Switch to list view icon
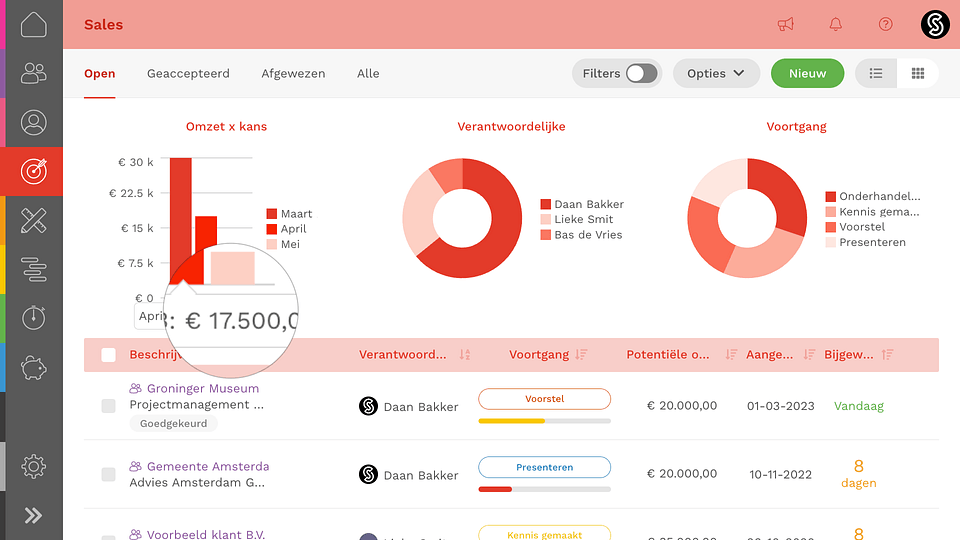The image size is (960, 540). pyautogui.click(x=876, y=73)
